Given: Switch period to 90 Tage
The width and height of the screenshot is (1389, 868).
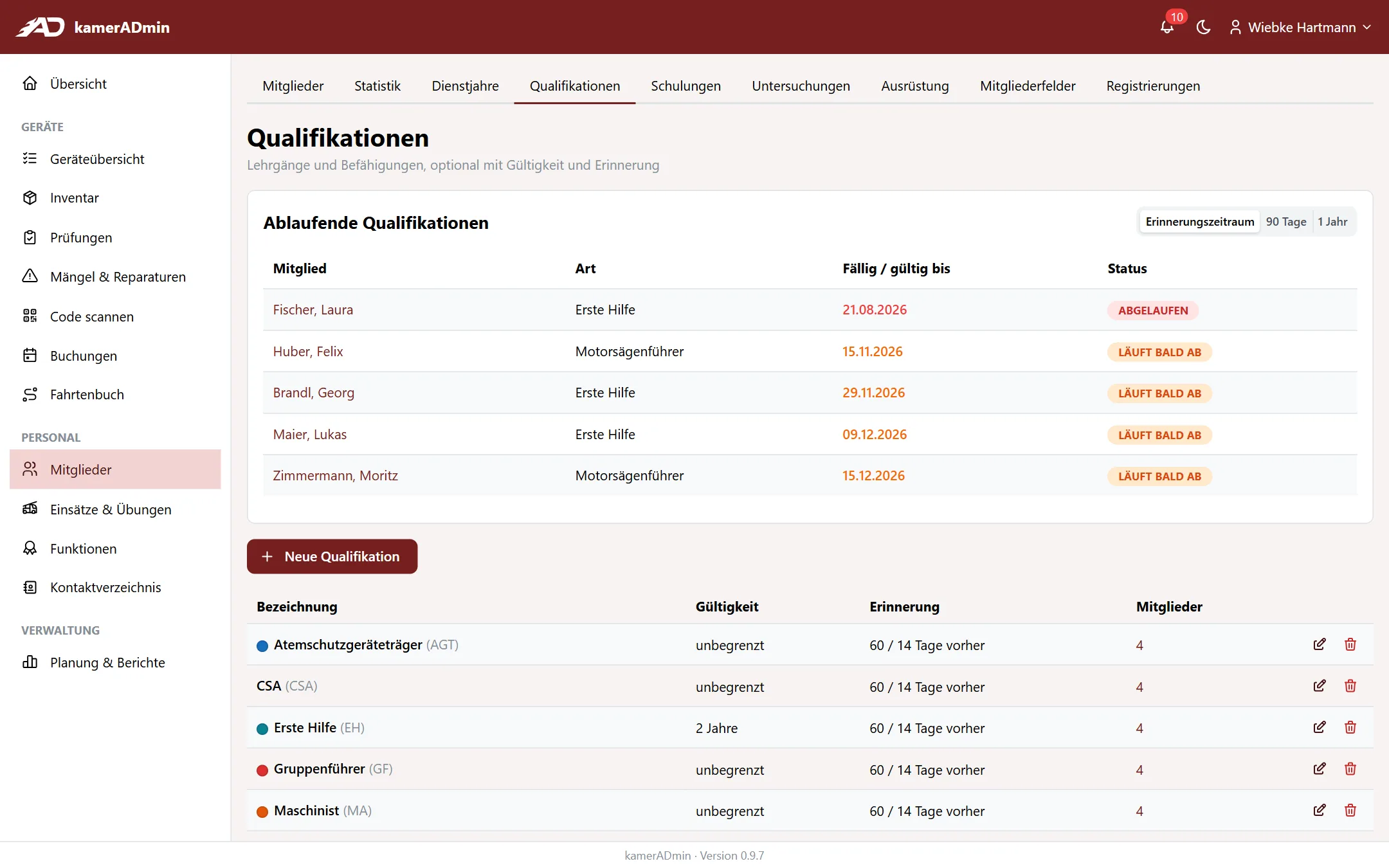Looking at the screenshot, I should [1286, 222].
